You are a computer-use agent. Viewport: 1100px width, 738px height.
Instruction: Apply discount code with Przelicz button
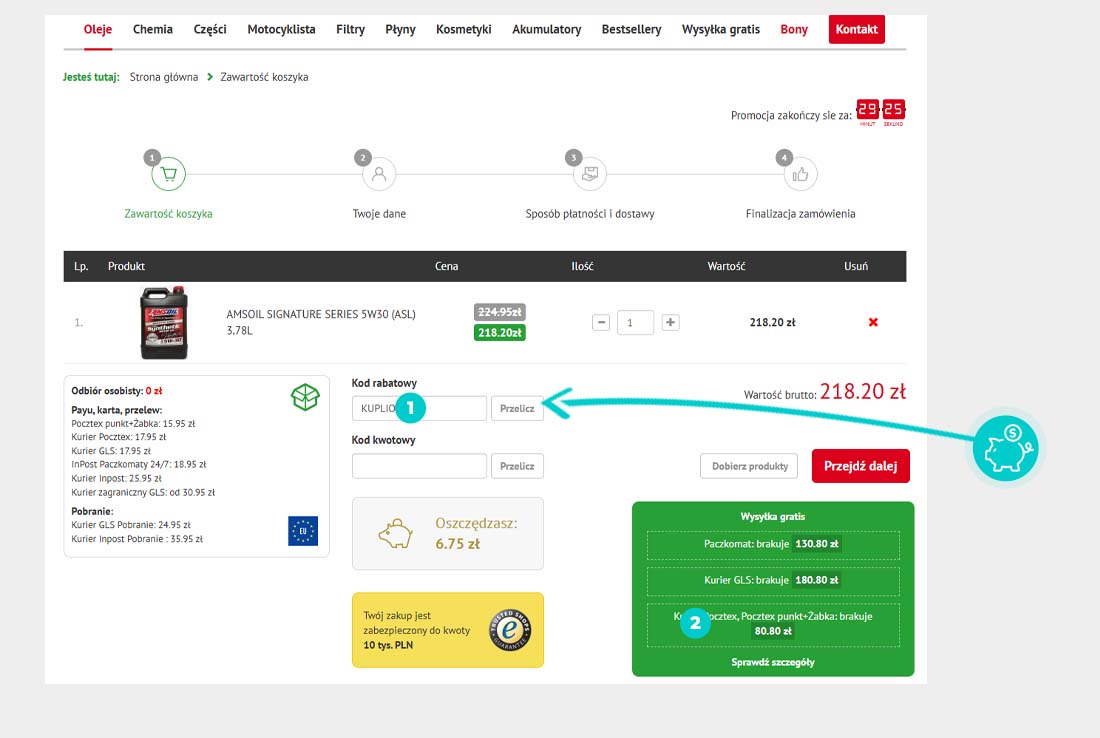tap(517, 408)
